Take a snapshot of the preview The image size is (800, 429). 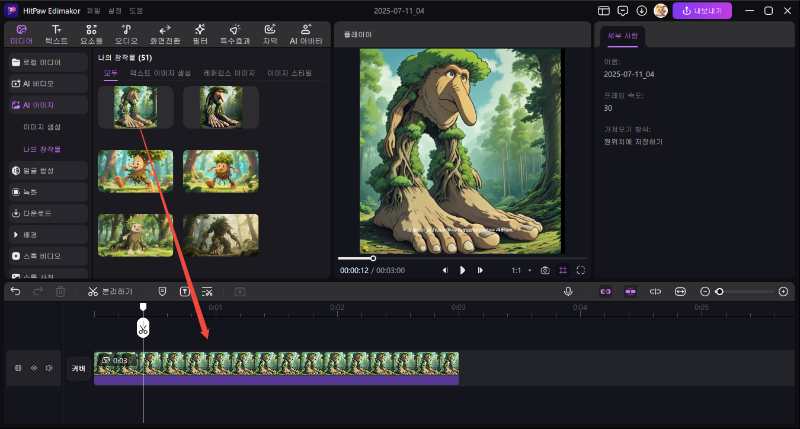pos(545,270)
